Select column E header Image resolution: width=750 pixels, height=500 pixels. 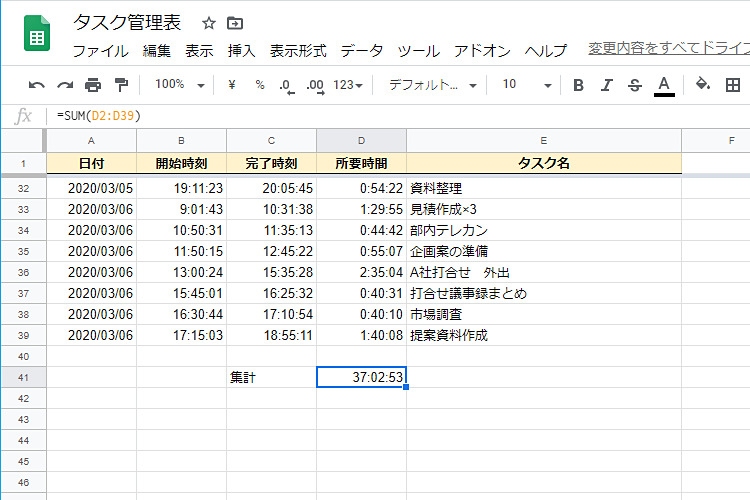[544, 141]
